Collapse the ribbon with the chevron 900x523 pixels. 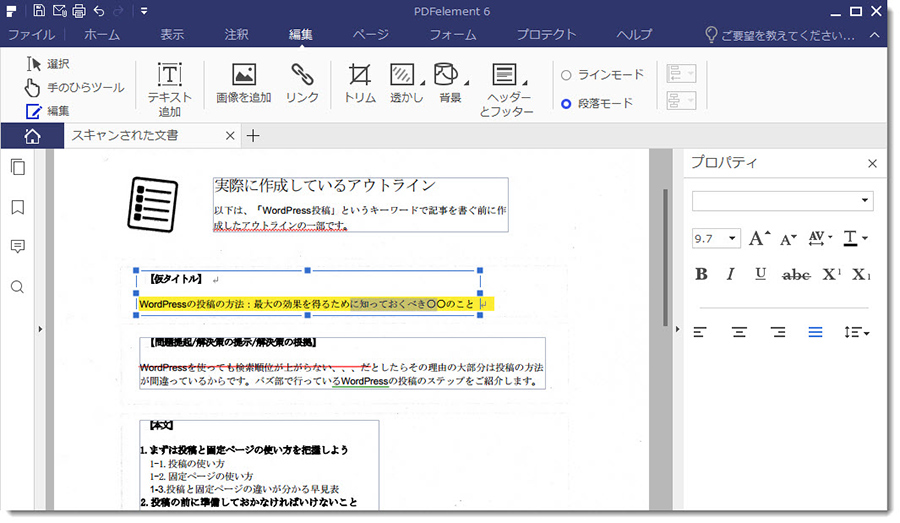click(x=874, y=35)
